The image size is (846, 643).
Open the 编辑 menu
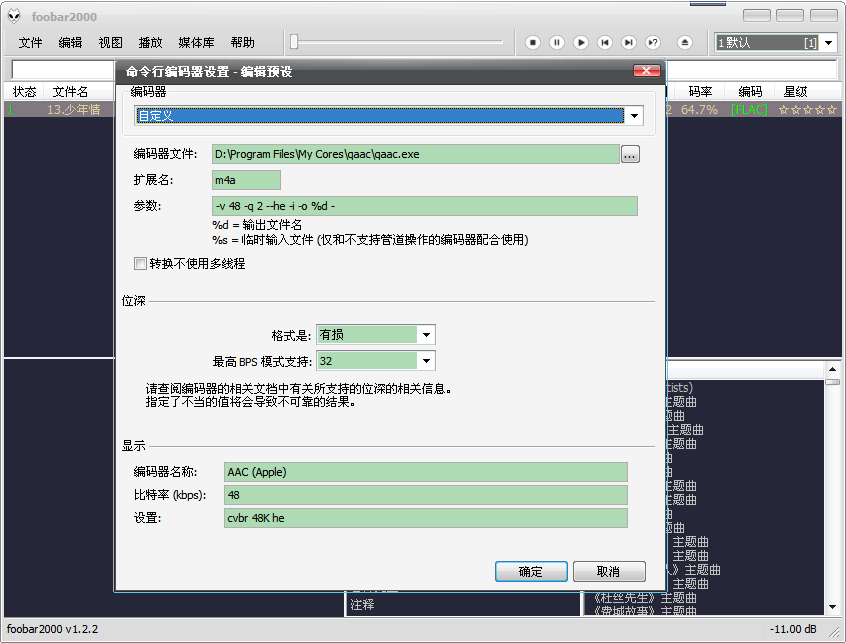(x=70, y=43)
